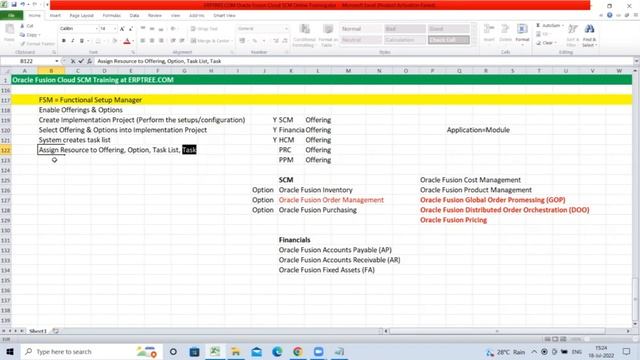Click the red Font Color button
The height and width of the screenshot is (360, 640).
127,41
